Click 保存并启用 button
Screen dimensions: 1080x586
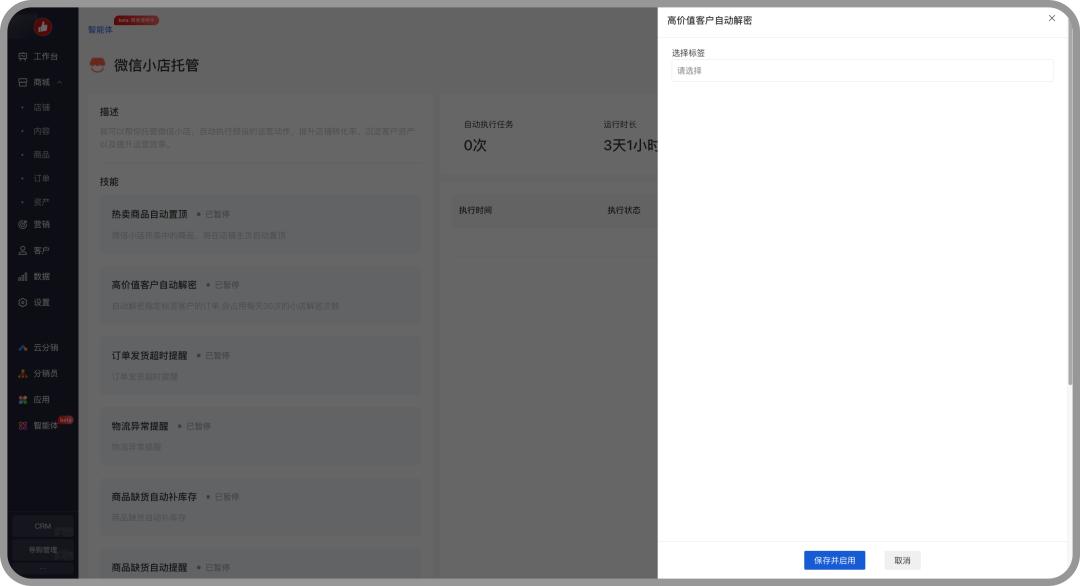click(834, 561)
